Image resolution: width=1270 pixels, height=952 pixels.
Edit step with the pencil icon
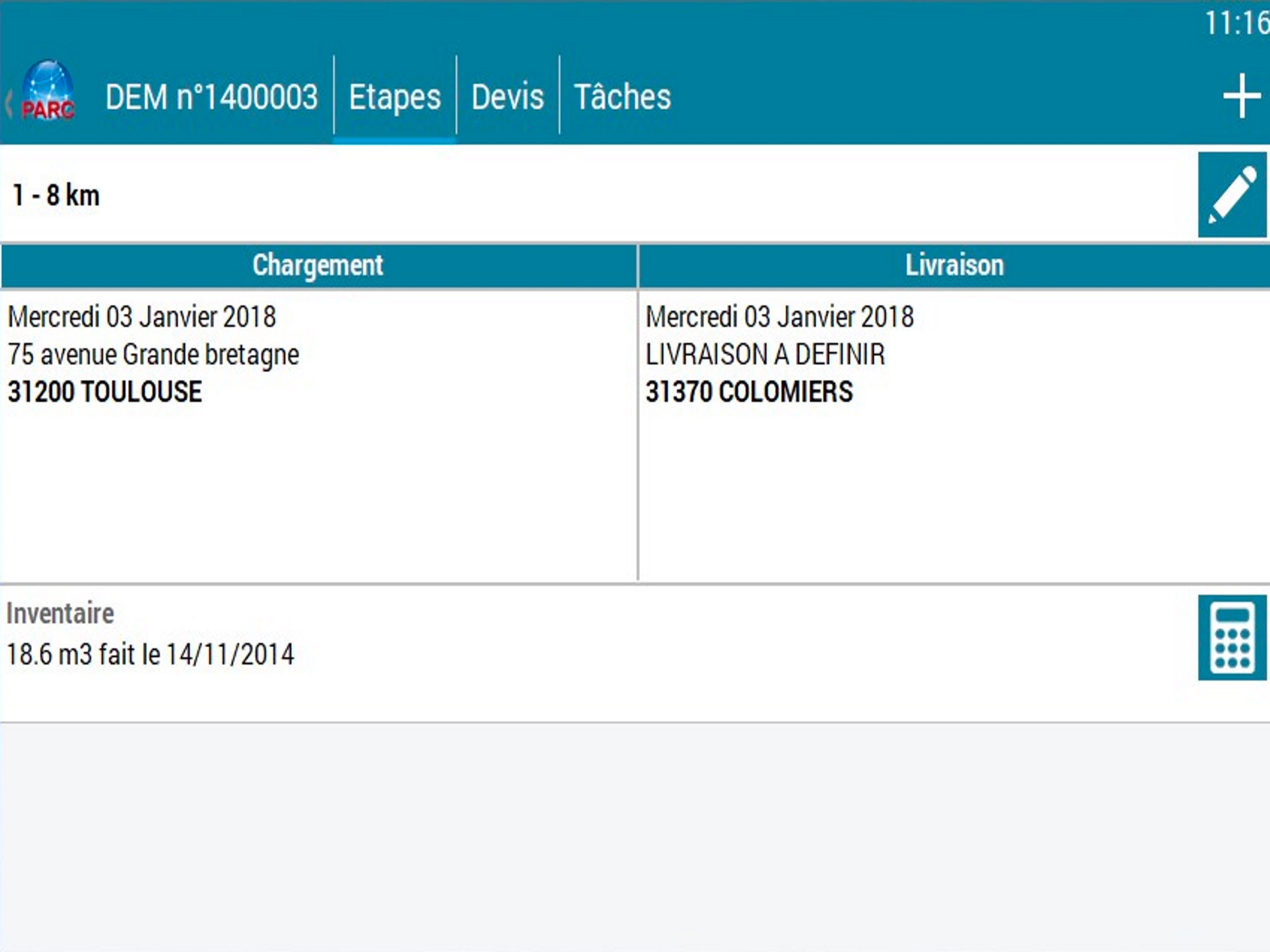coord(1232,194)
